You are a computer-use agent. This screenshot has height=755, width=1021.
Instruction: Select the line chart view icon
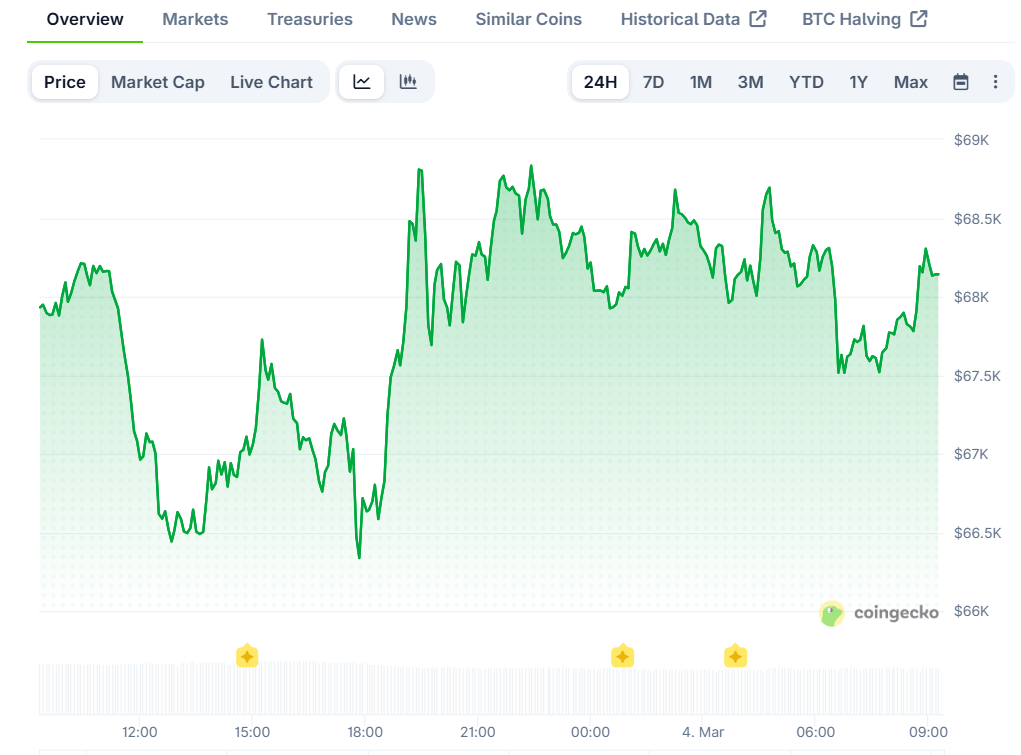click(x=361, y=82)
